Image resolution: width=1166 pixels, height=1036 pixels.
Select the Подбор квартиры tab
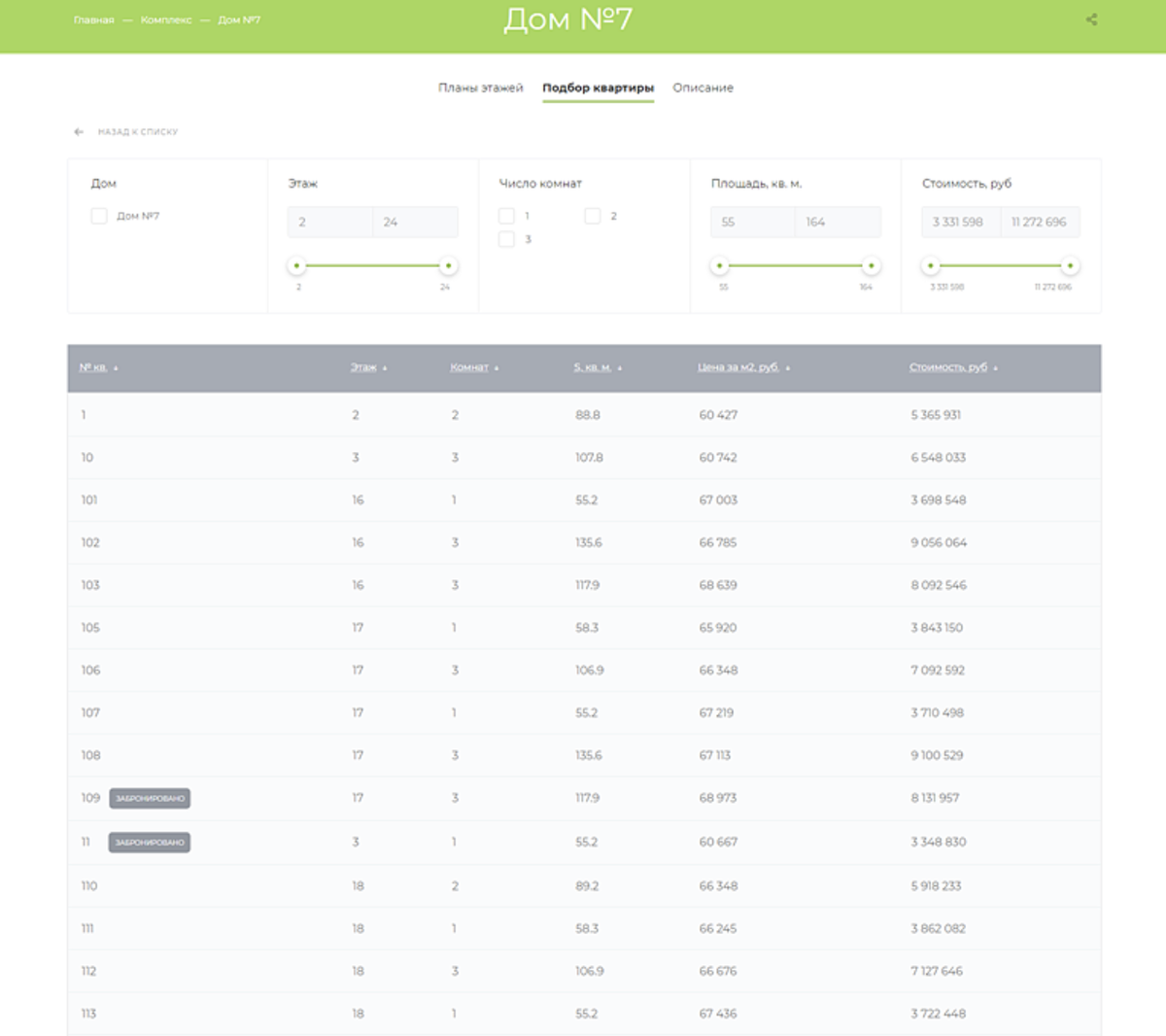pos(598,87)
